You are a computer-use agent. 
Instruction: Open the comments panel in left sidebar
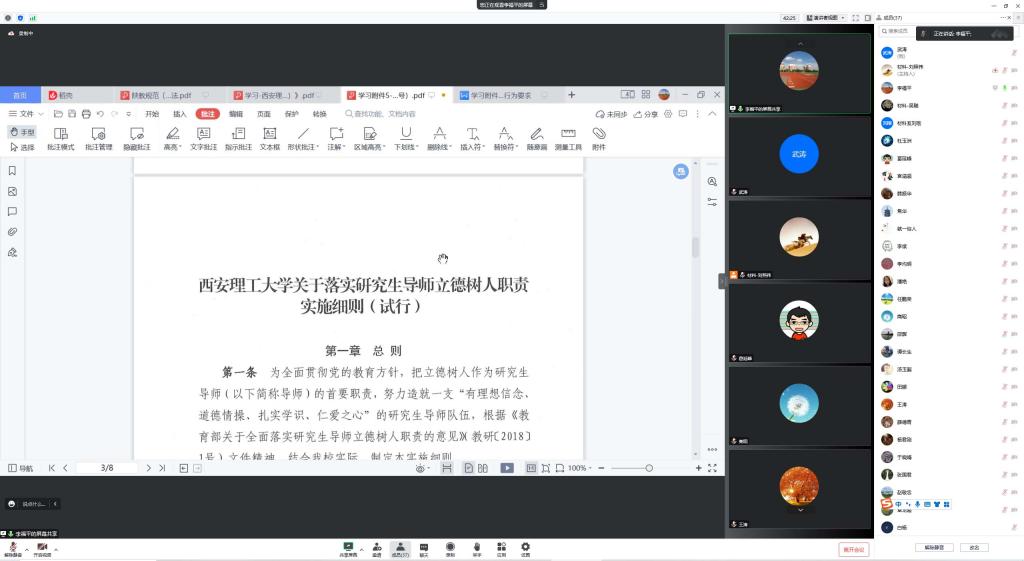pos(12,212)
